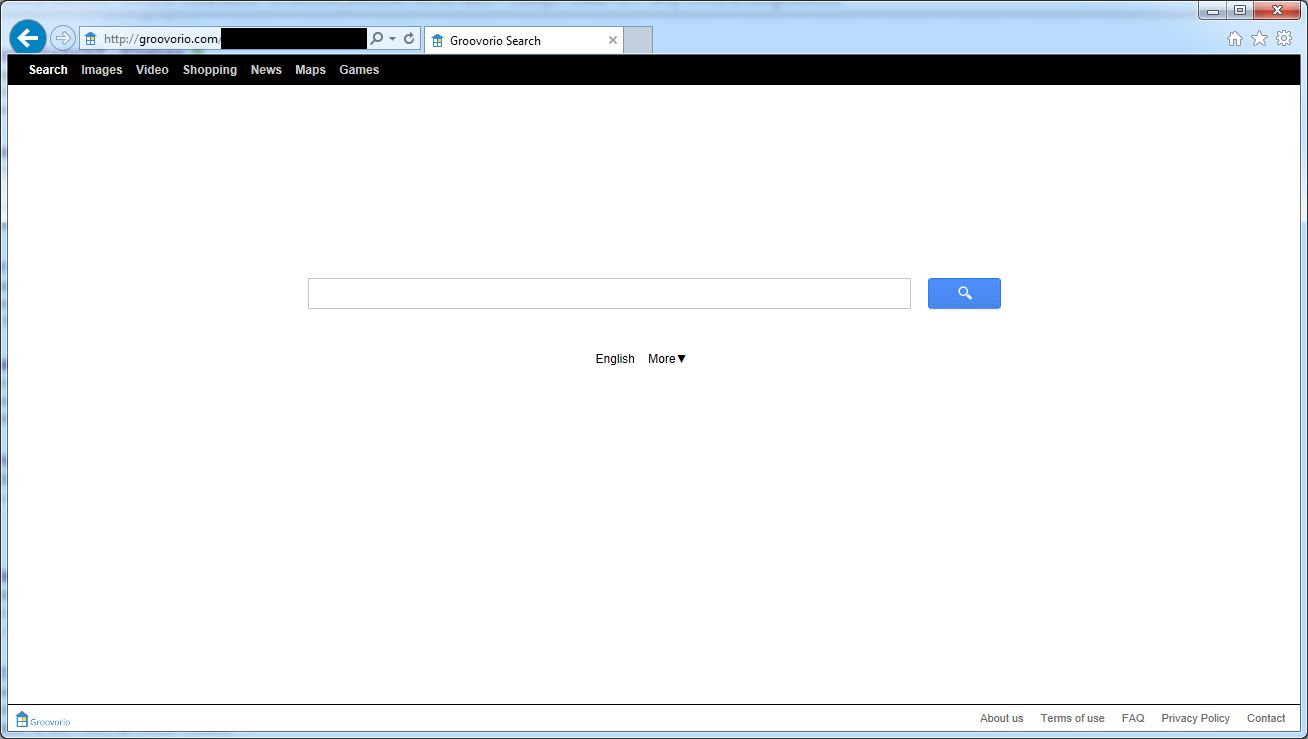Open the Shopping search category
Viewport: 1308px width, 739px height.
pyautogui.click(x=210, y=70)
